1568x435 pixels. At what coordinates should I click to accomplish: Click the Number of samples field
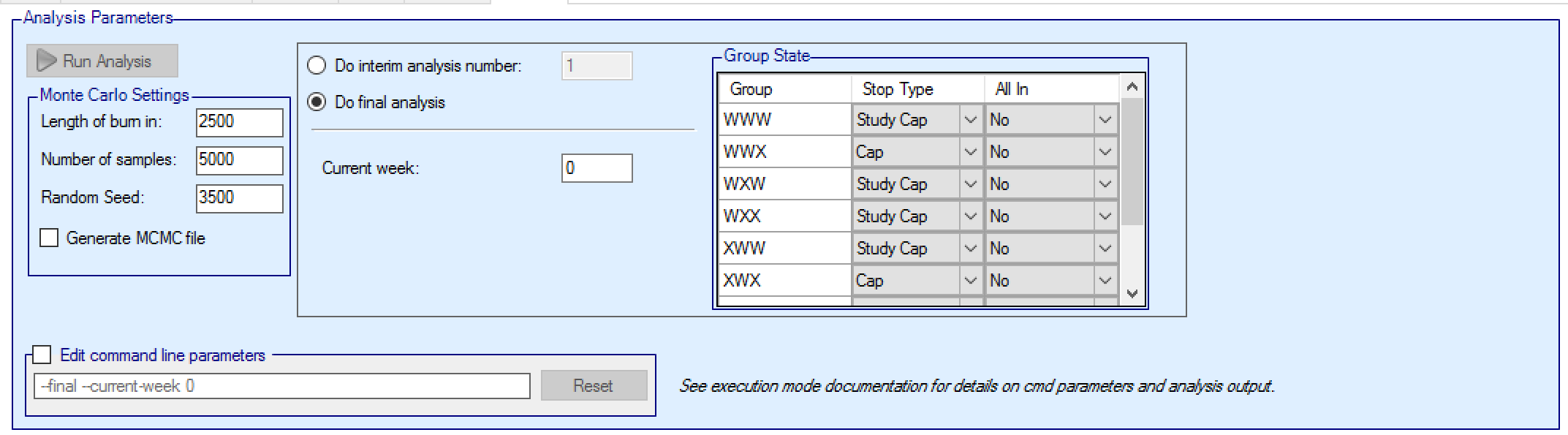[239, 160]
